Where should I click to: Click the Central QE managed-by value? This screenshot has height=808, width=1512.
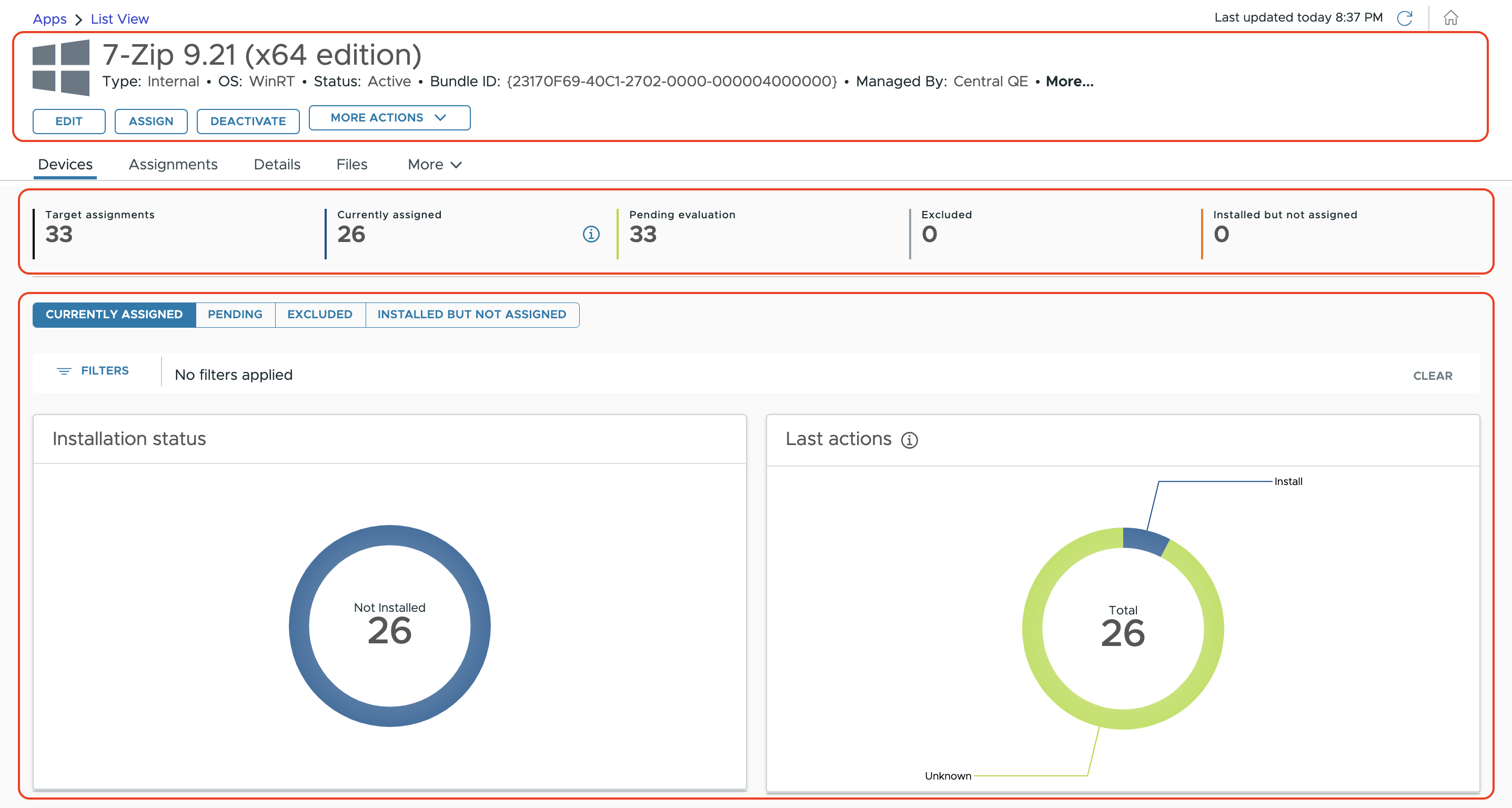(990, 82)
